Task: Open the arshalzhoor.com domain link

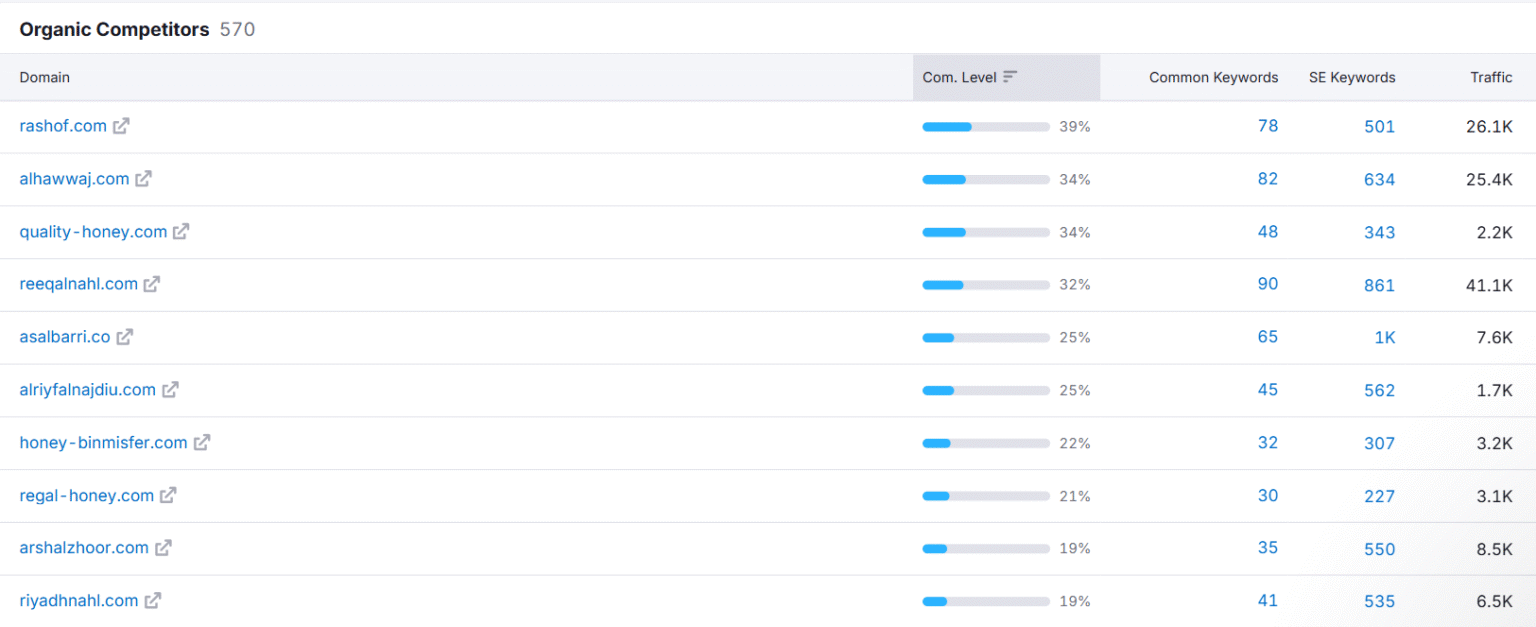Action: (84, 548)
